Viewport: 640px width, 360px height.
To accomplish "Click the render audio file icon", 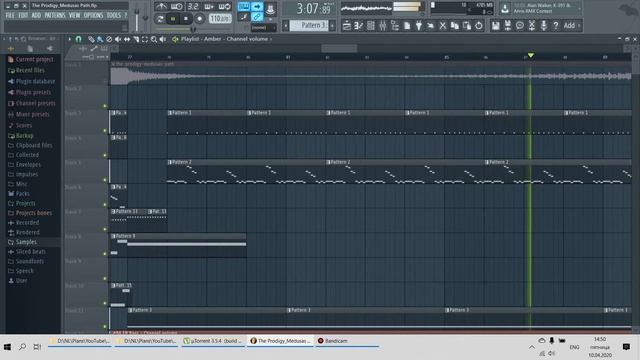I will click(x=508, y=26).
